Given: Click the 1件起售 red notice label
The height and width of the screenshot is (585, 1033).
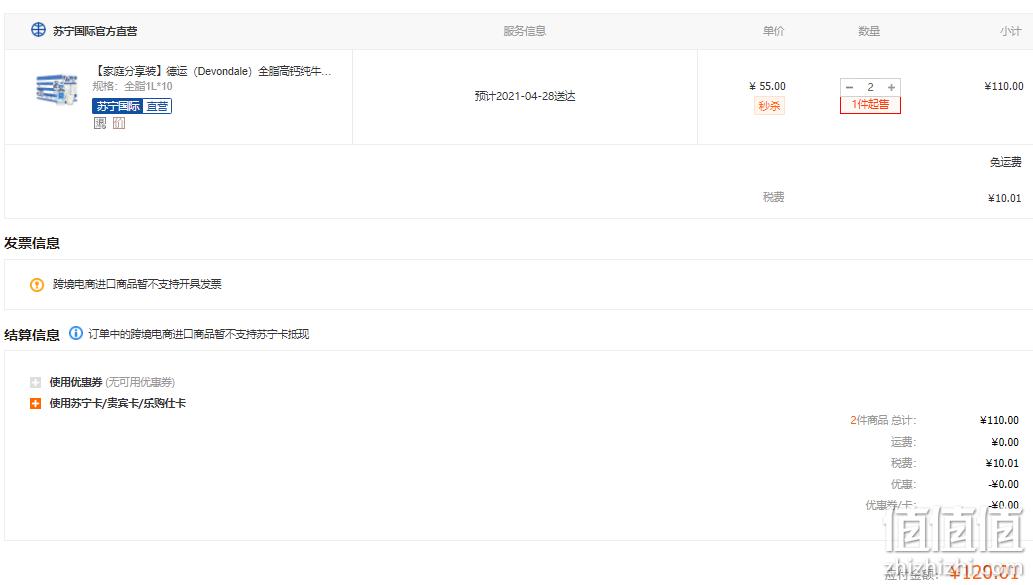Looking at the screenshot, I should pos(870,104).
